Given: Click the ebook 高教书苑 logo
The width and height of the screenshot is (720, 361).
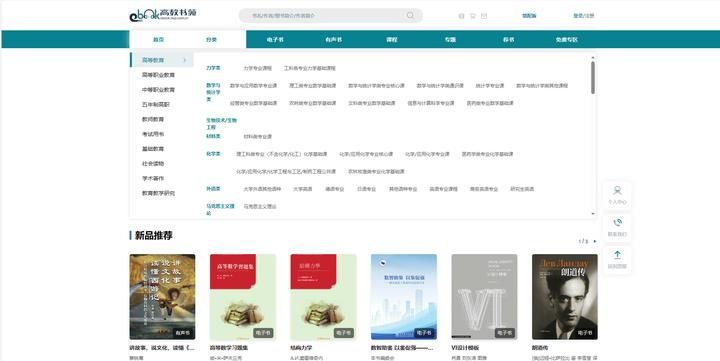Looking at the screenshot, I should (x=163, y=15).
